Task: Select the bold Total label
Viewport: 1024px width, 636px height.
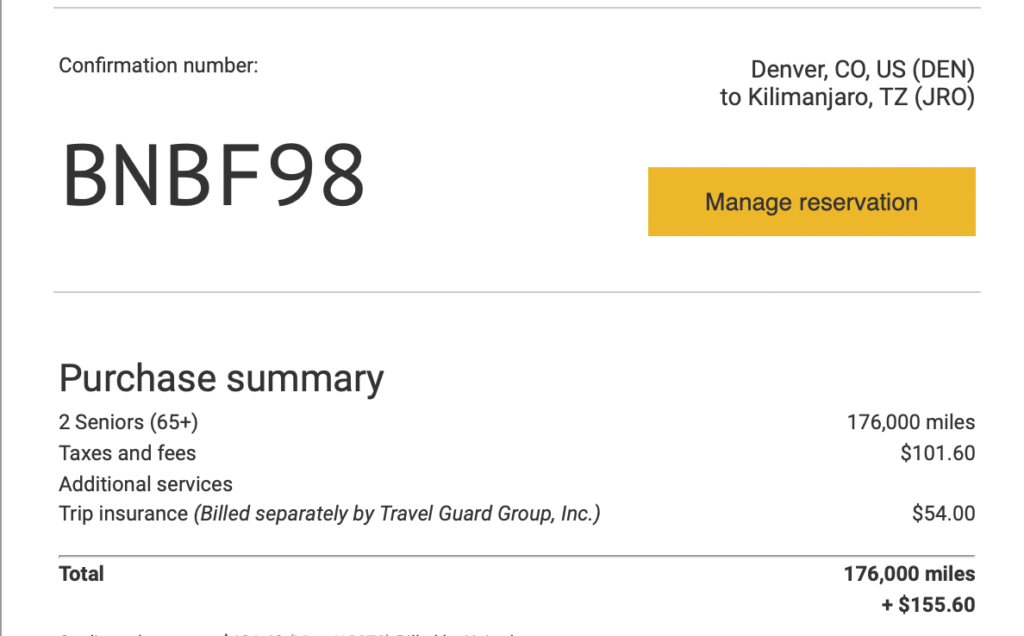Action: click(81, 574)
